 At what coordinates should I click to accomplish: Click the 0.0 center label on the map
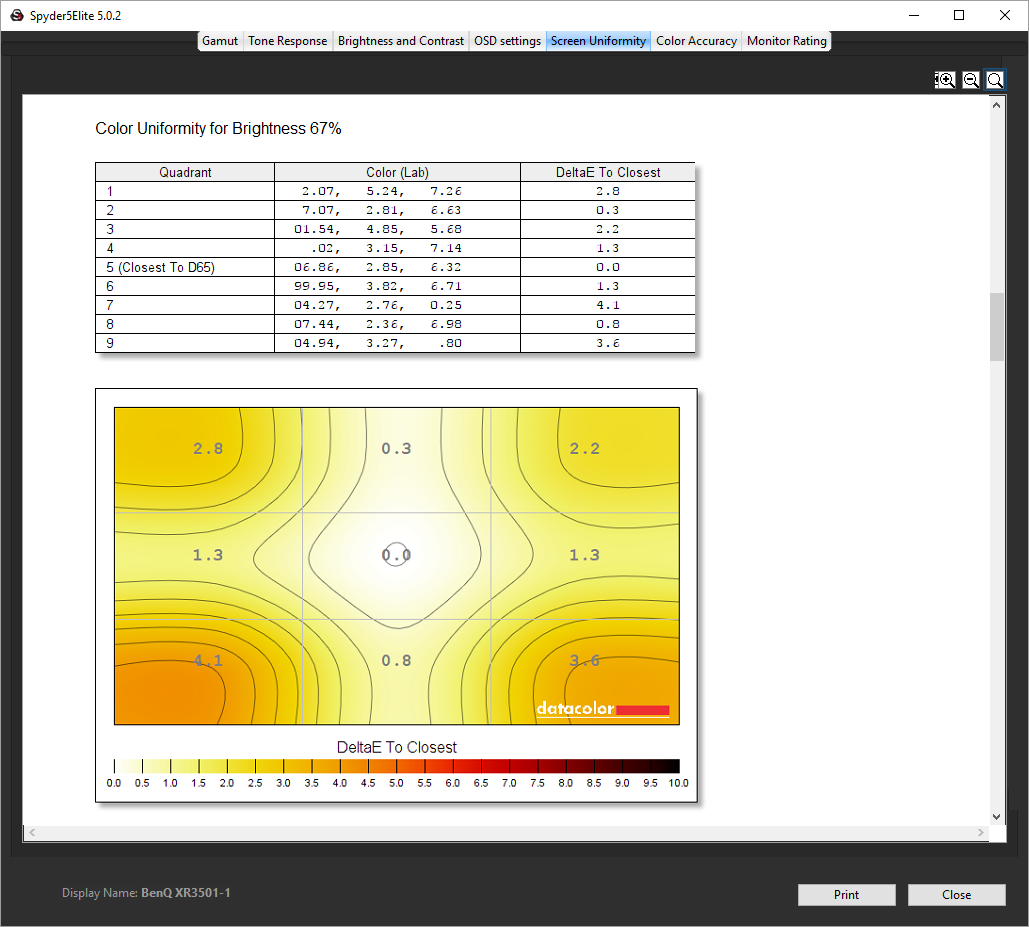[x=396, y=555]
